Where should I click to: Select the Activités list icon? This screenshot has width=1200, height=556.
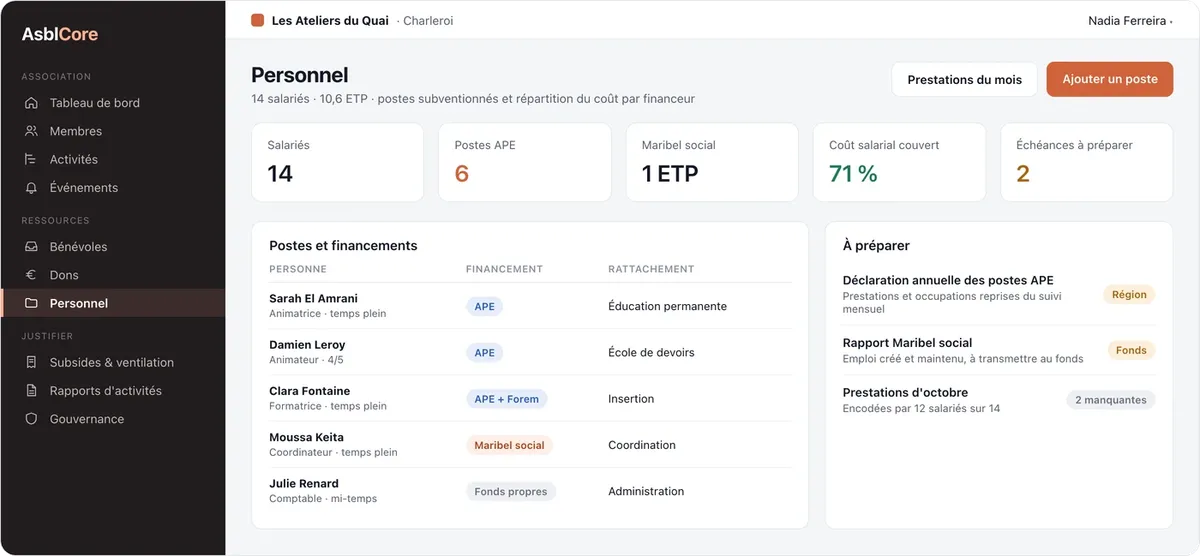(31, 159)
